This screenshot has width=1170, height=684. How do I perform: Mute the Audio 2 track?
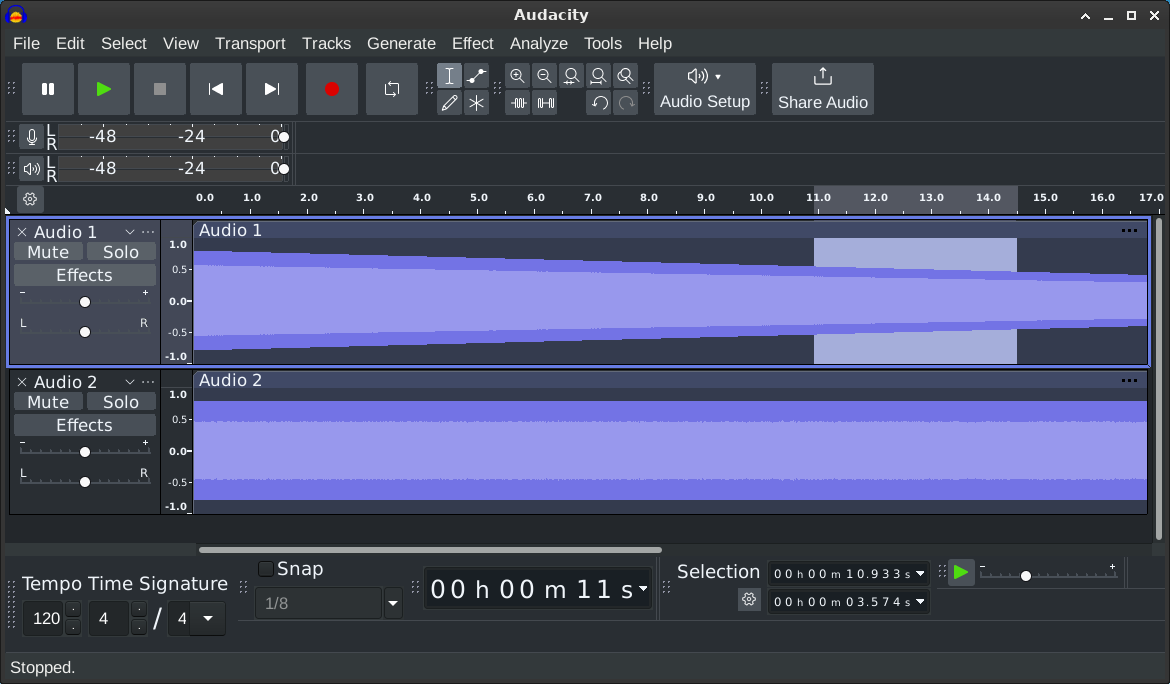tap(48, 401)
